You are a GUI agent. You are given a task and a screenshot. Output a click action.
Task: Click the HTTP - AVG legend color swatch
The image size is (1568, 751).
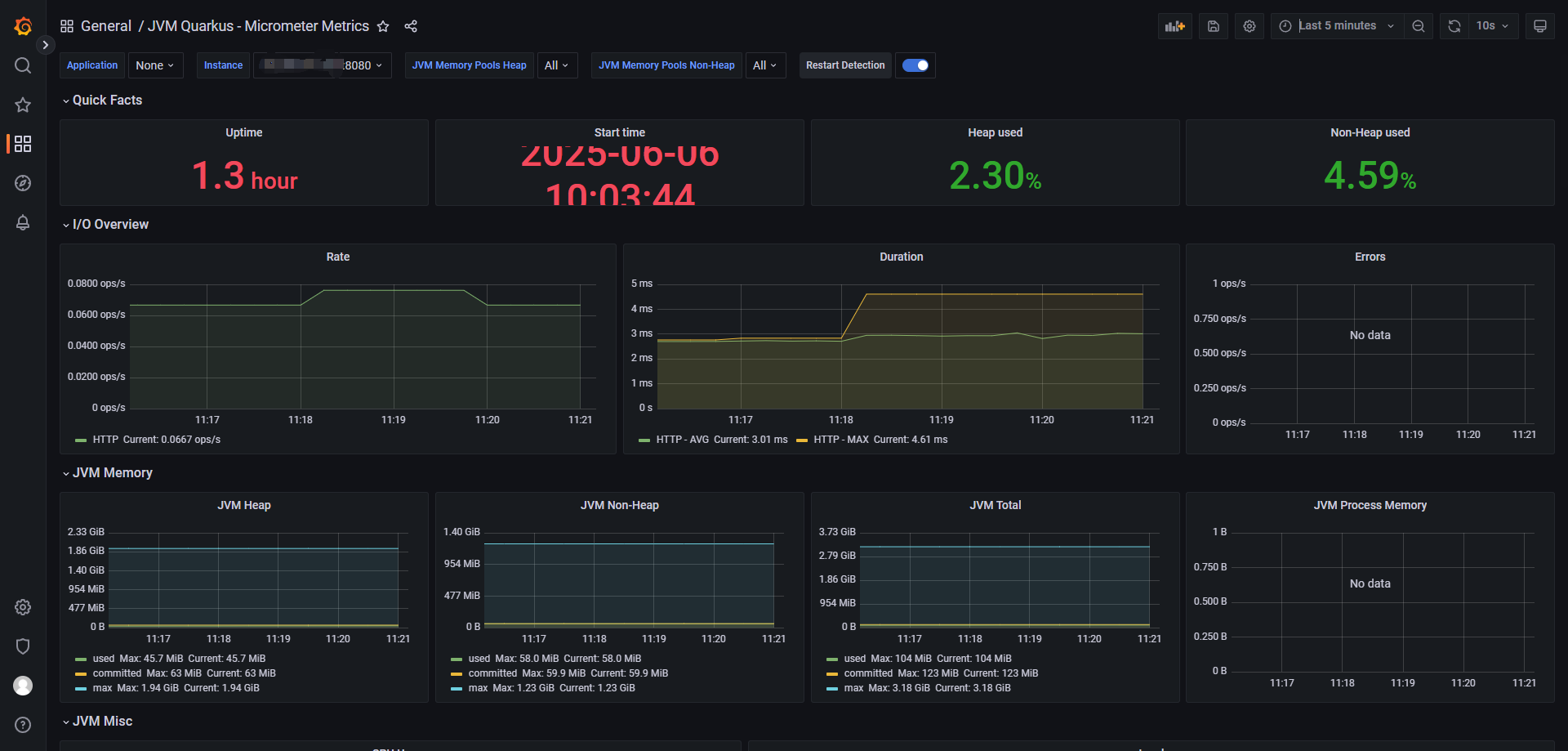pos(644,440)
